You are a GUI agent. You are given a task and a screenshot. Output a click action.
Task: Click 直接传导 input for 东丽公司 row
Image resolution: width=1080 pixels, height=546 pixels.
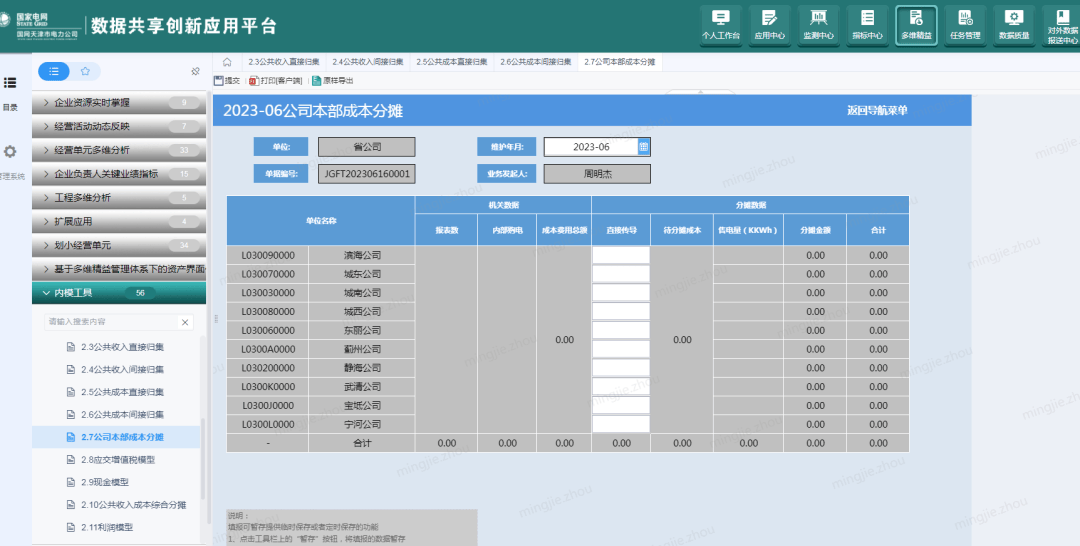[621, 330]
